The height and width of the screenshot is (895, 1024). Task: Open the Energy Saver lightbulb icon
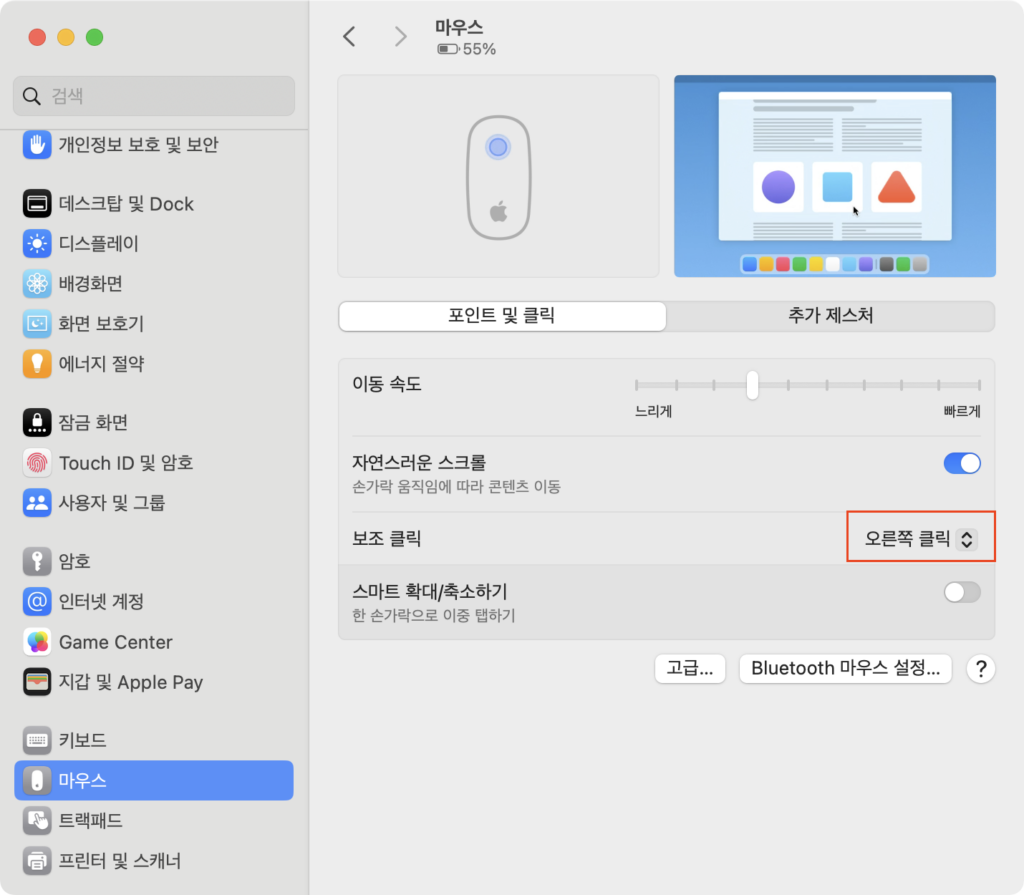point(37,363)
